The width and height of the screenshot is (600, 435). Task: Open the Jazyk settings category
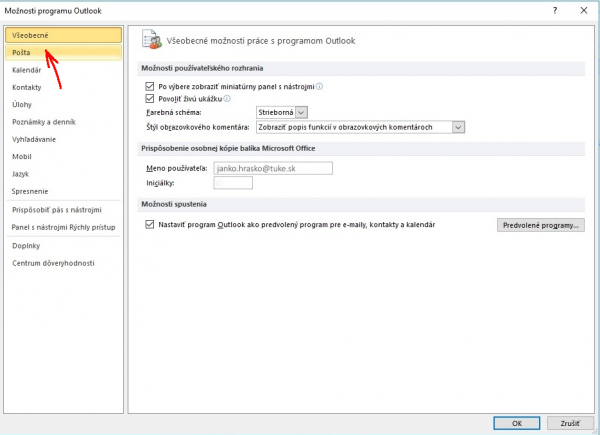[x=64, y=174]
